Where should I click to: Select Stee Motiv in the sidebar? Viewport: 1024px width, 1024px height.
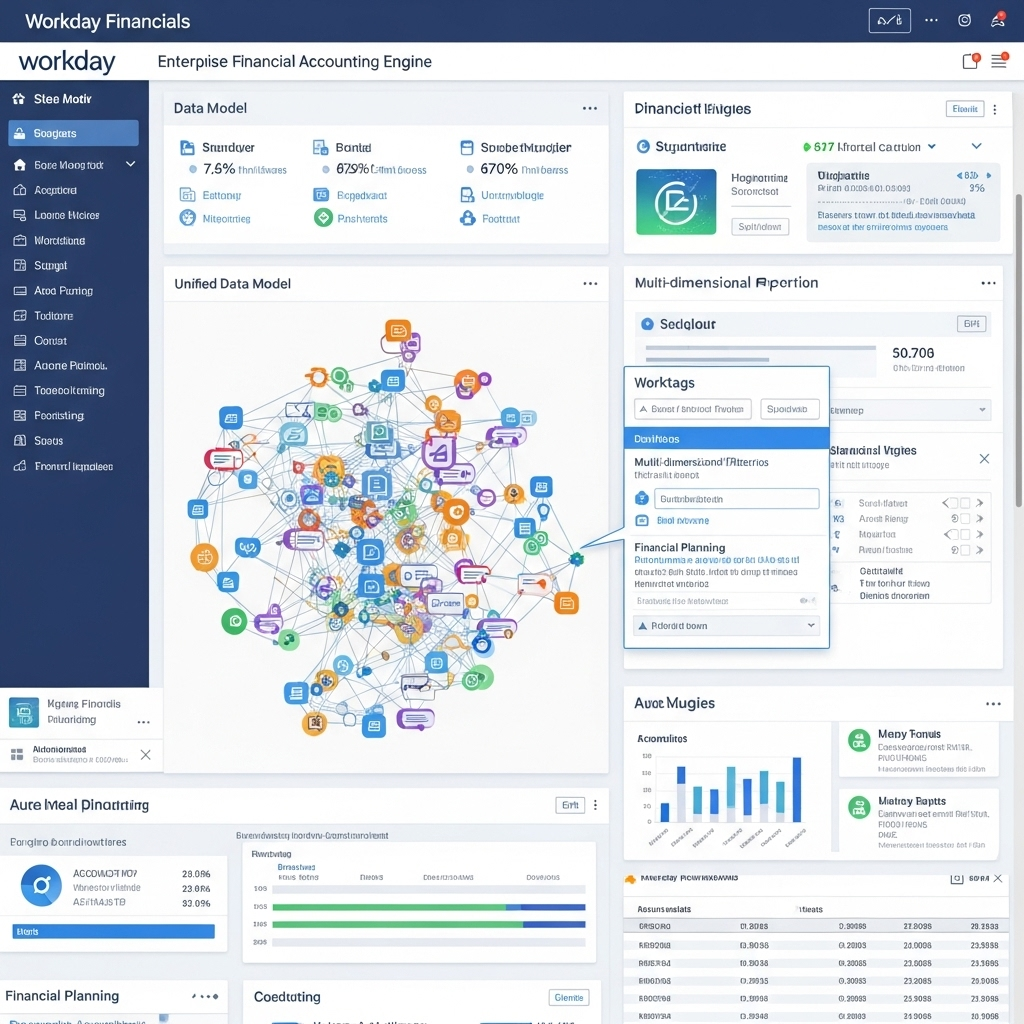[x=61, y=99]
